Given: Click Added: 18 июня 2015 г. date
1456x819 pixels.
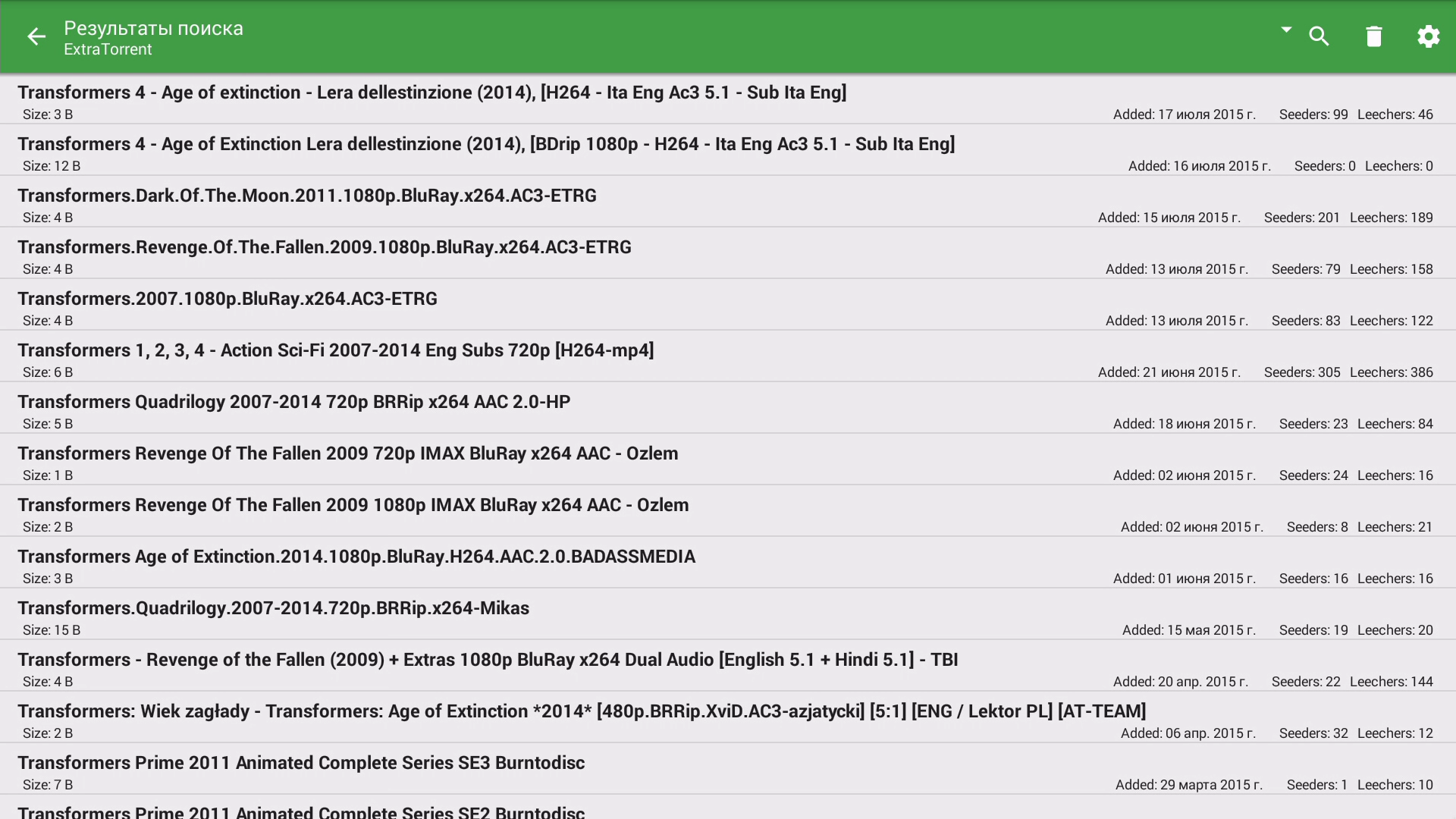Looking at the screenshot, I should (x=1185, y=424).
